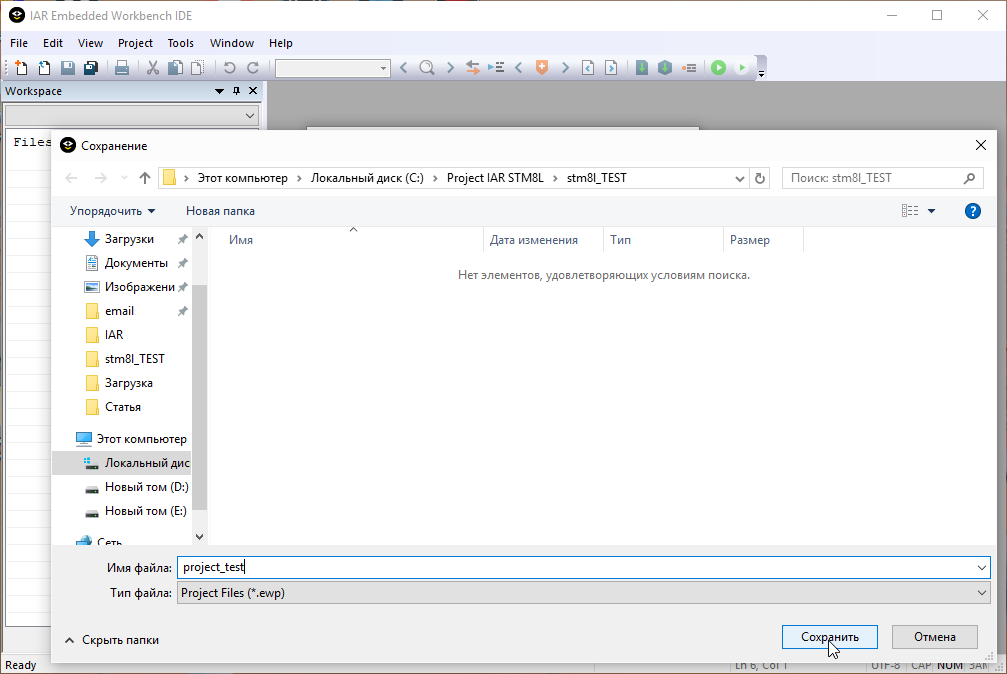Click Новая папка button
This screenshot has height=674, width=1007.
pyautogui.click(x=220, y=211)
